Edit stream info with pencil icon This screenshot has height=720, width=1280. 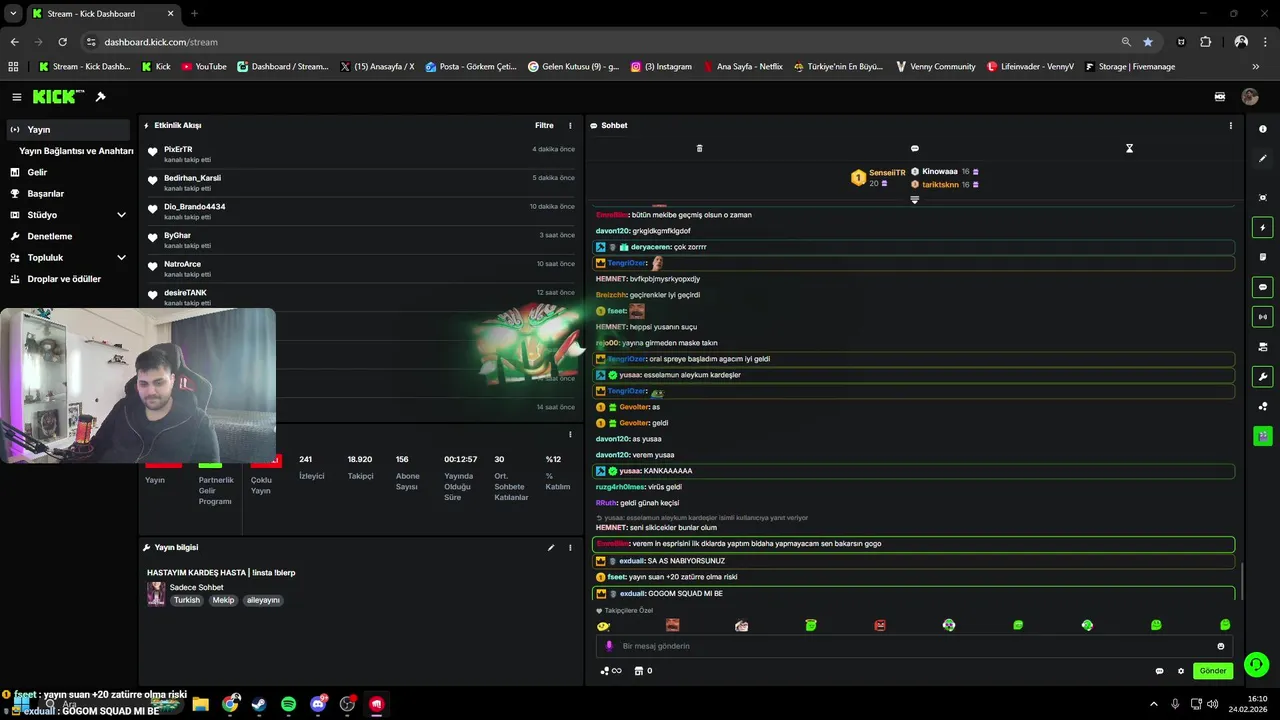550,548
